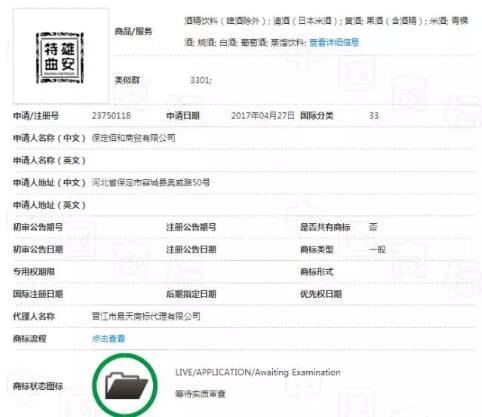
Task: Click the green folder trademark status icon
Action: pos(125,385)
